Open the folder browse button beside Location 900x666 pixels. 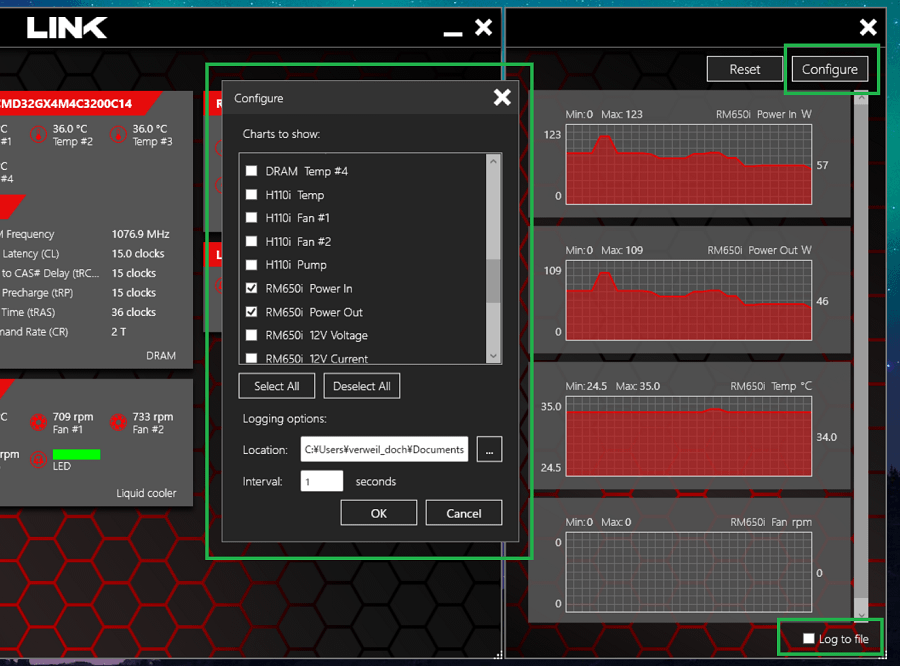click(x=489, y=450)
